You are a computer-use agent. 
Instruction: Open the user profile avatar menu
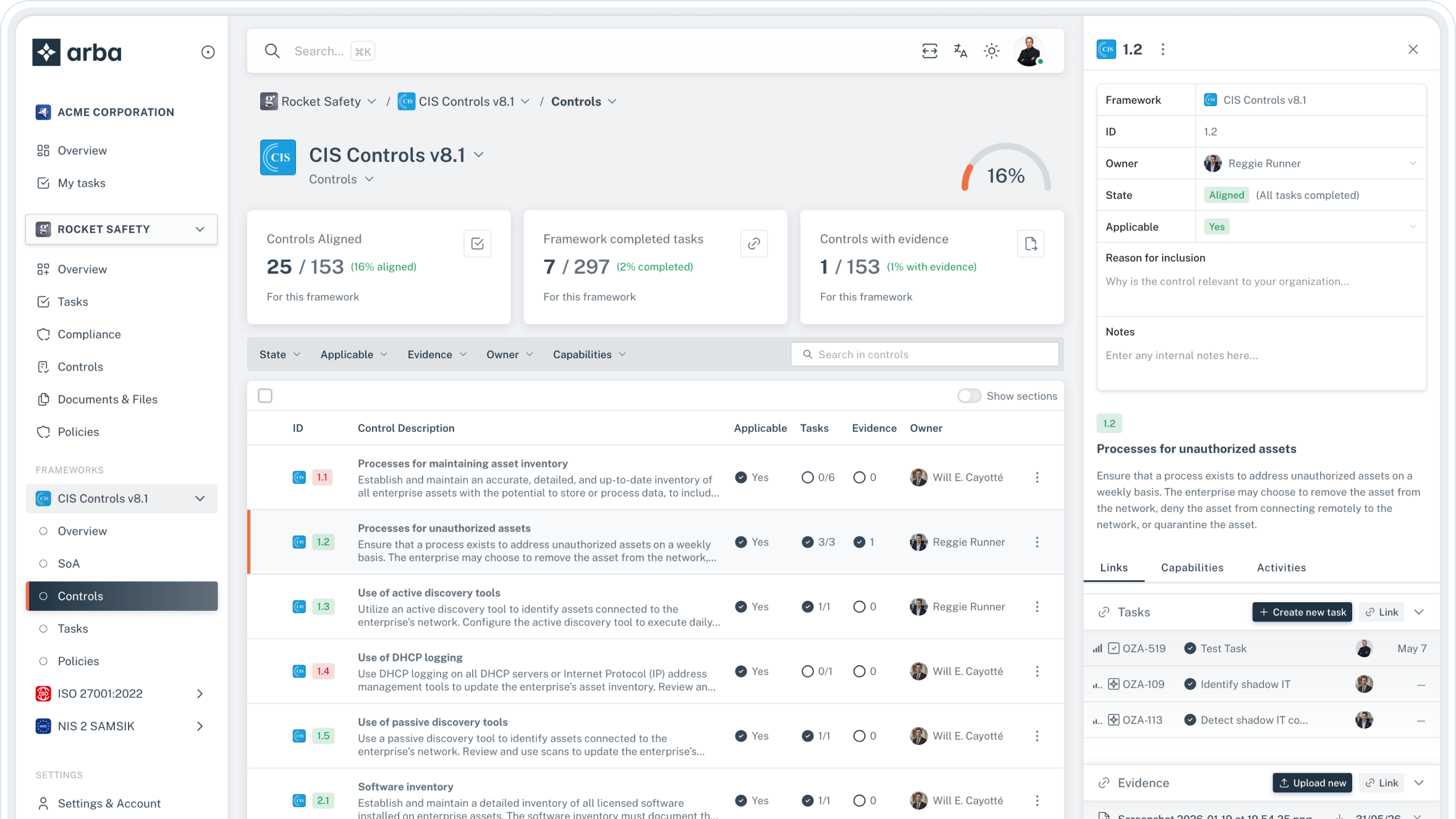(x=1029, y=51)
